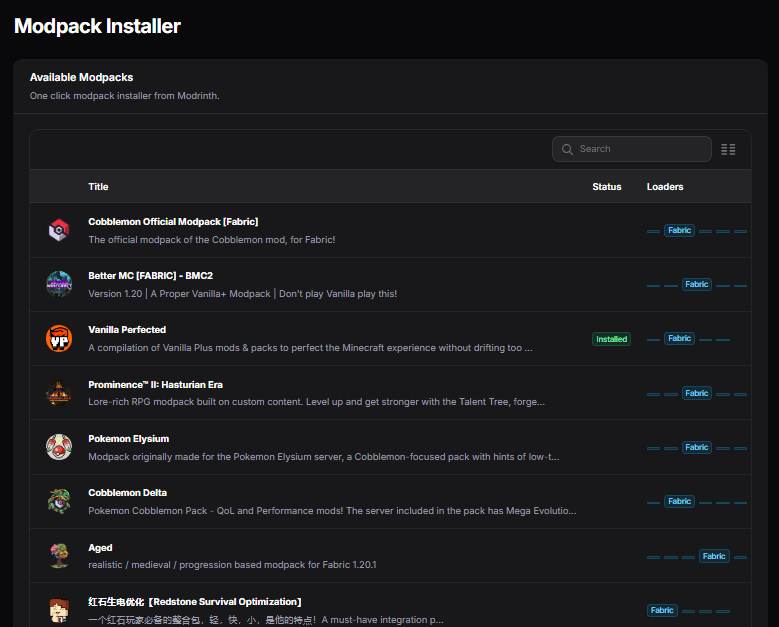779x627 pixels.
Task: Click the Available Modpacks heading
Action: [81, 78]
